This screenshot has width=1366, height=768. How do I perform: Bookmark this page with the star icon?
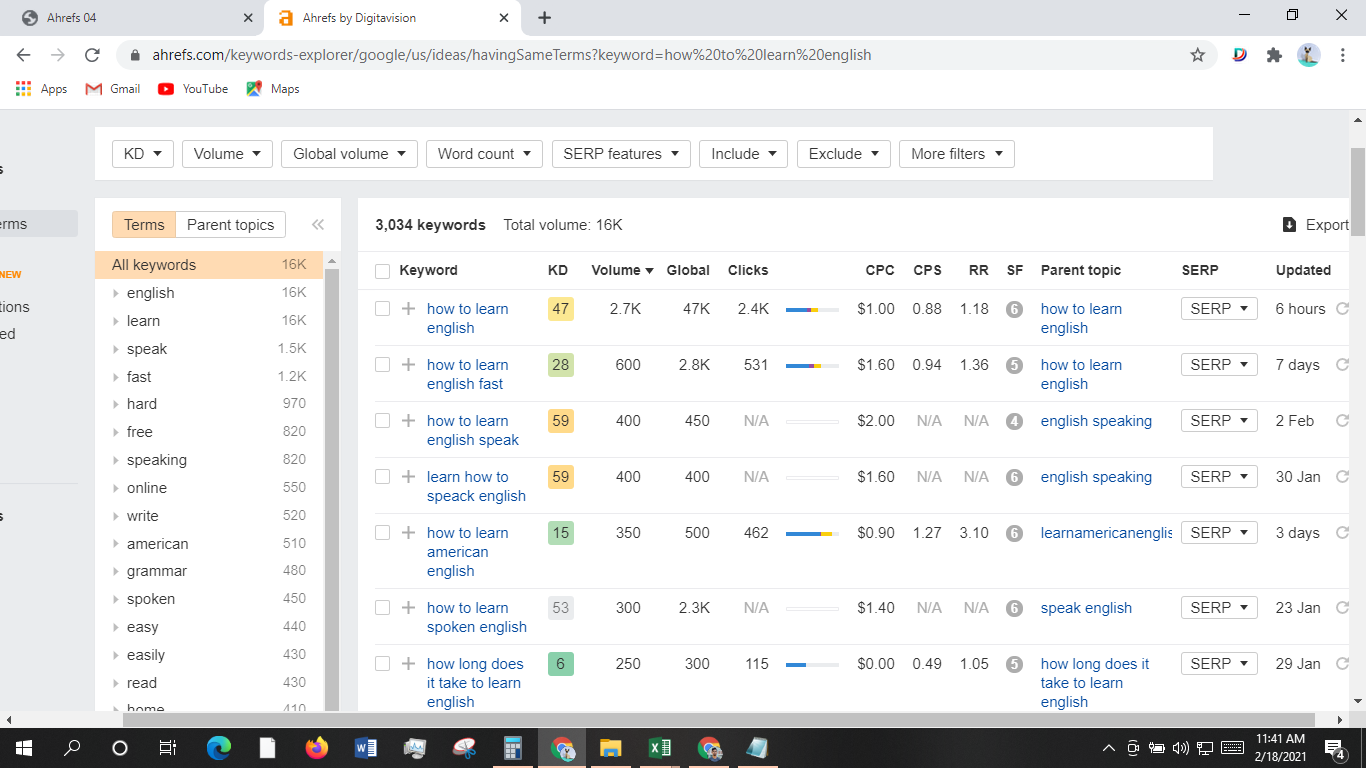tap(1197, 55)
